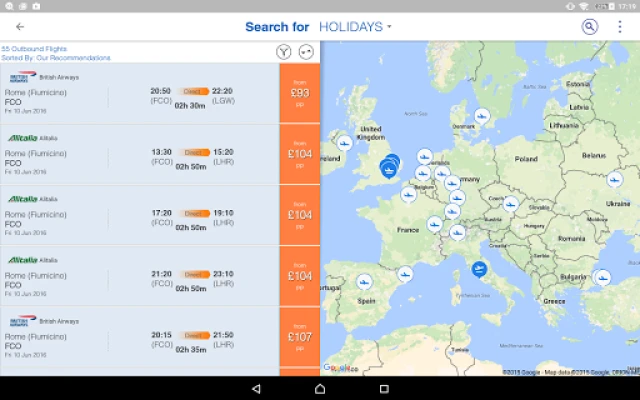The image size is (640, 400).
Task: Tap the airport pin east of Bulgaria
Action: coord(602,278)
